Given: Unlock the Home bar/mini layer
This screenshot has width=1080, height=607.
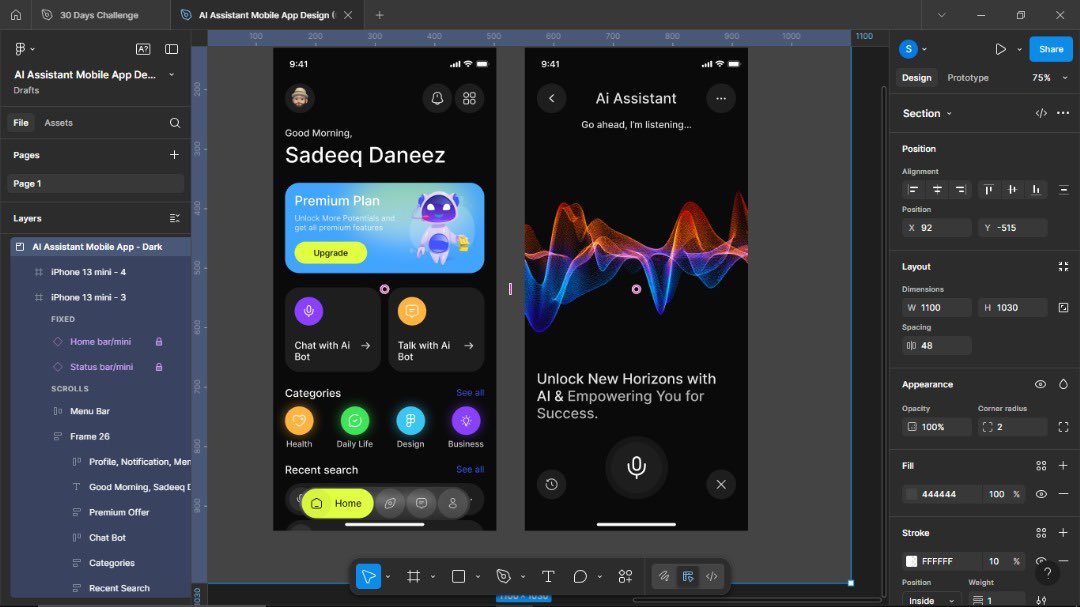Looking at the screenshot, I should pyautogui.click(x=159, y=342).
